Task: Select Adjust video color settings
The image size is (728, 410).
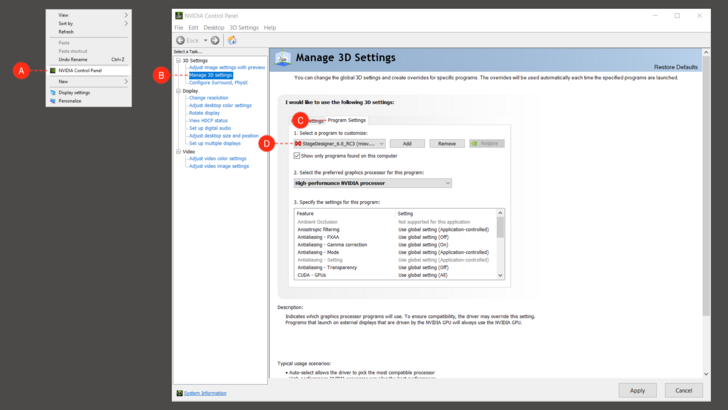Action: click(217, 158)
